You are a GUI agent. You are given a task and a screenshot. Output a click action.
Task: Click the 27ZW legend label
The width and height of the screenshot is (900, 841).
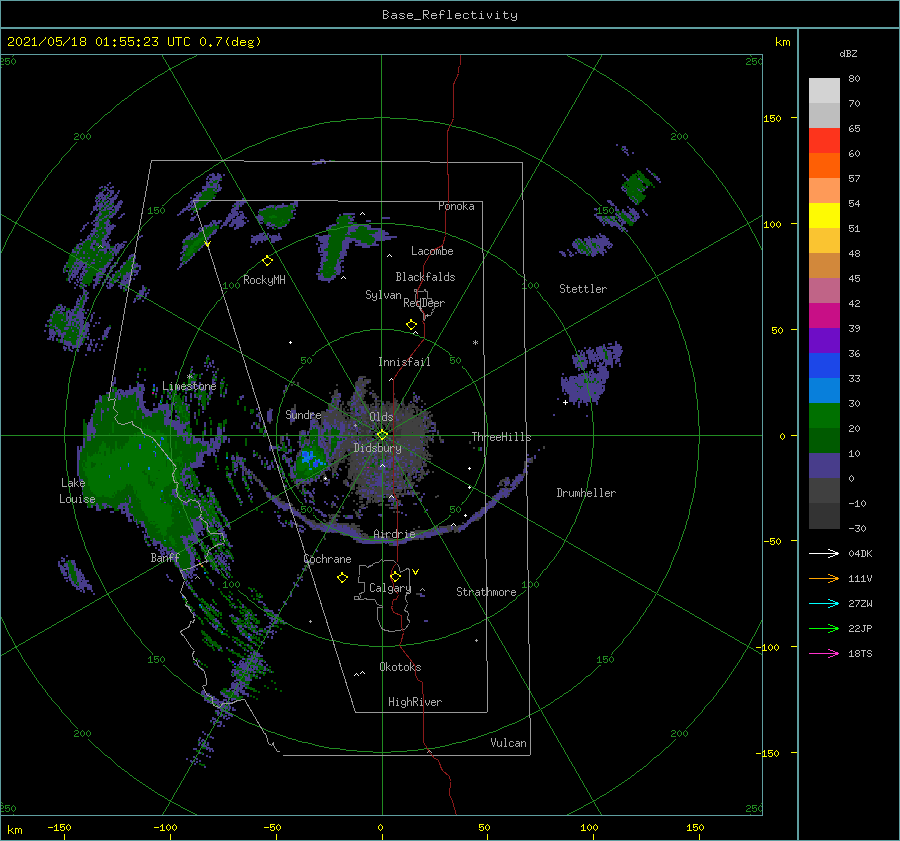(860, 603)
